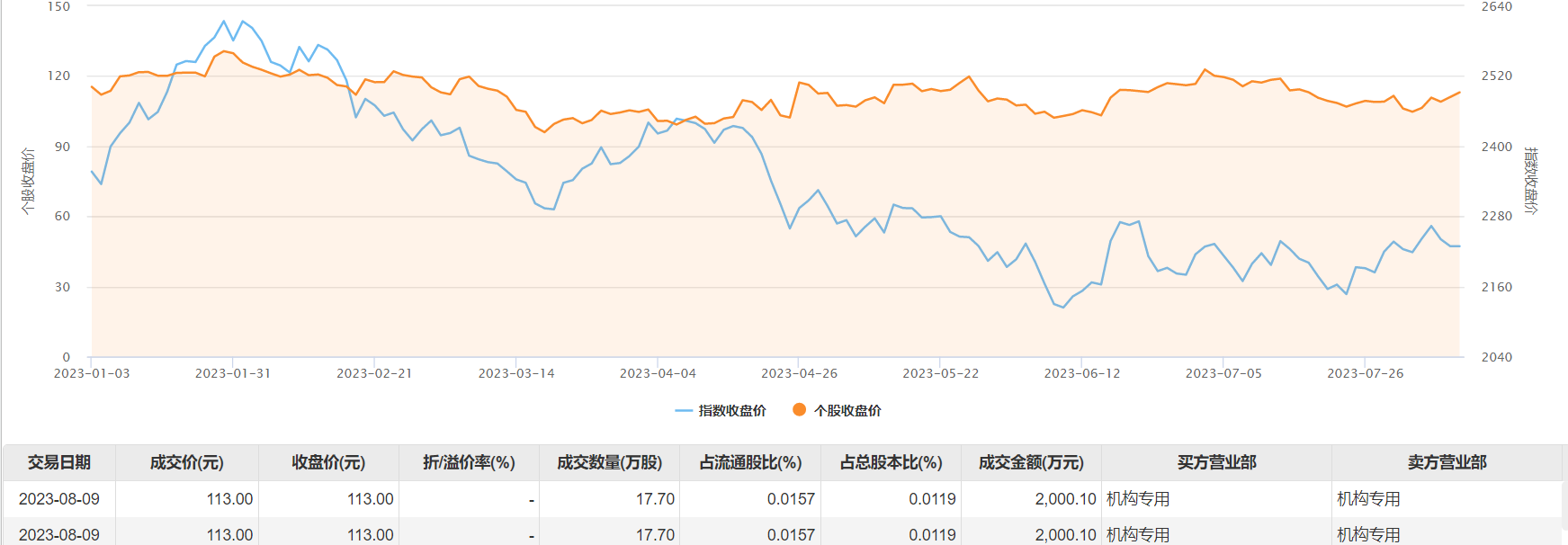Screen dimensions: 1568x545
Task: Open first row 买方营业部 entry 机构专用
Action: (x=1138, y=499)
